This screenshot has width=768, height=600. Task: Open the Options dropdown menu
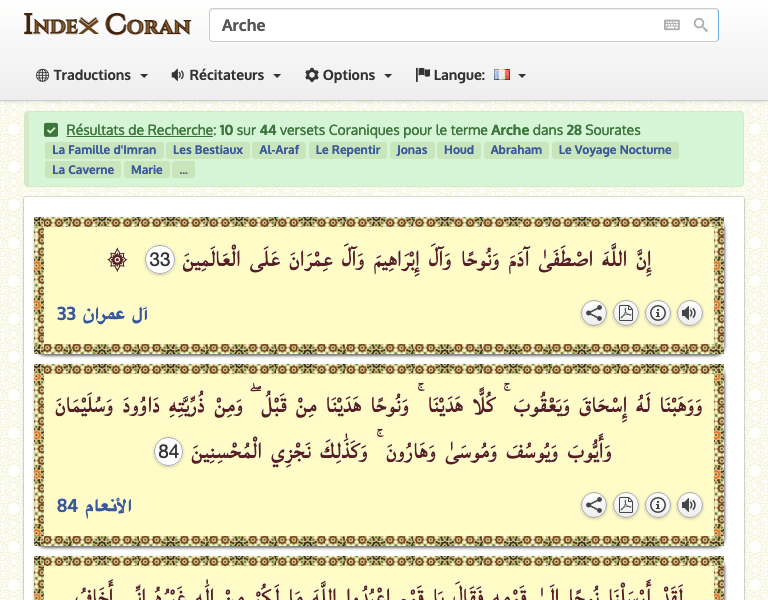(348, 75)
